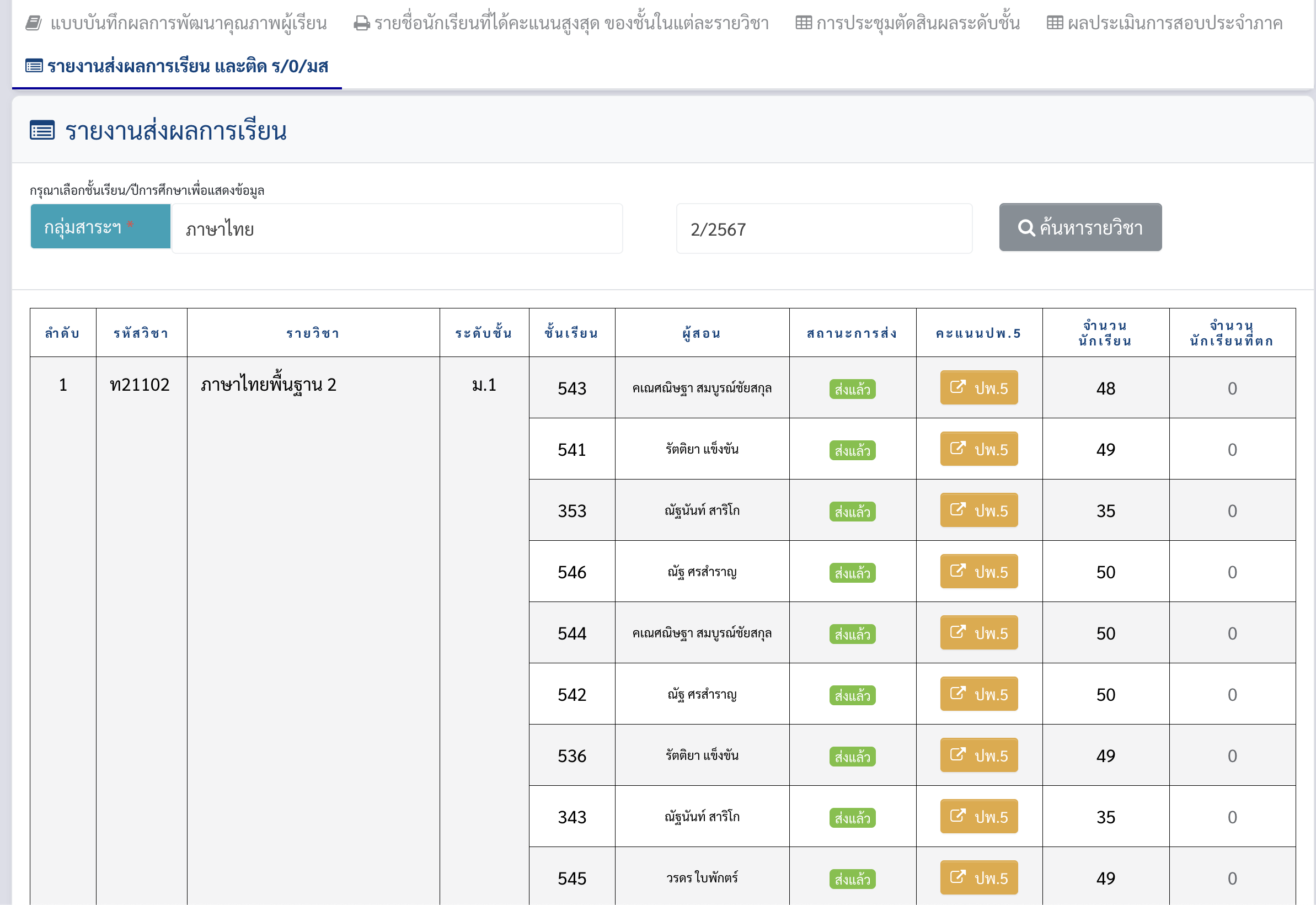
Task: Click the printer icon in top navigation
Action: click(362, 24)
